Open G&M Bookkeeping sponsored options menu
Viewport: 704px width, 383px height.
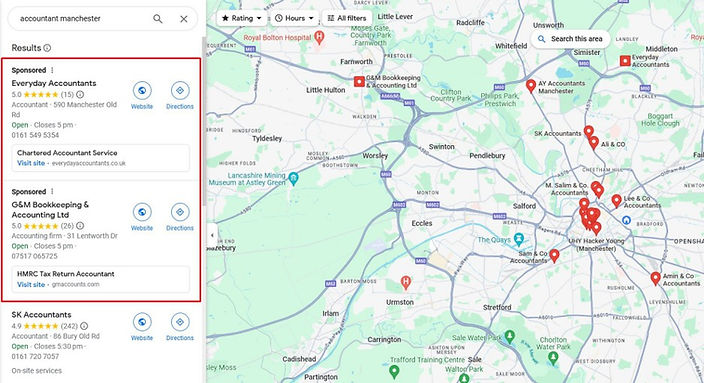click(x=52, y=191)
